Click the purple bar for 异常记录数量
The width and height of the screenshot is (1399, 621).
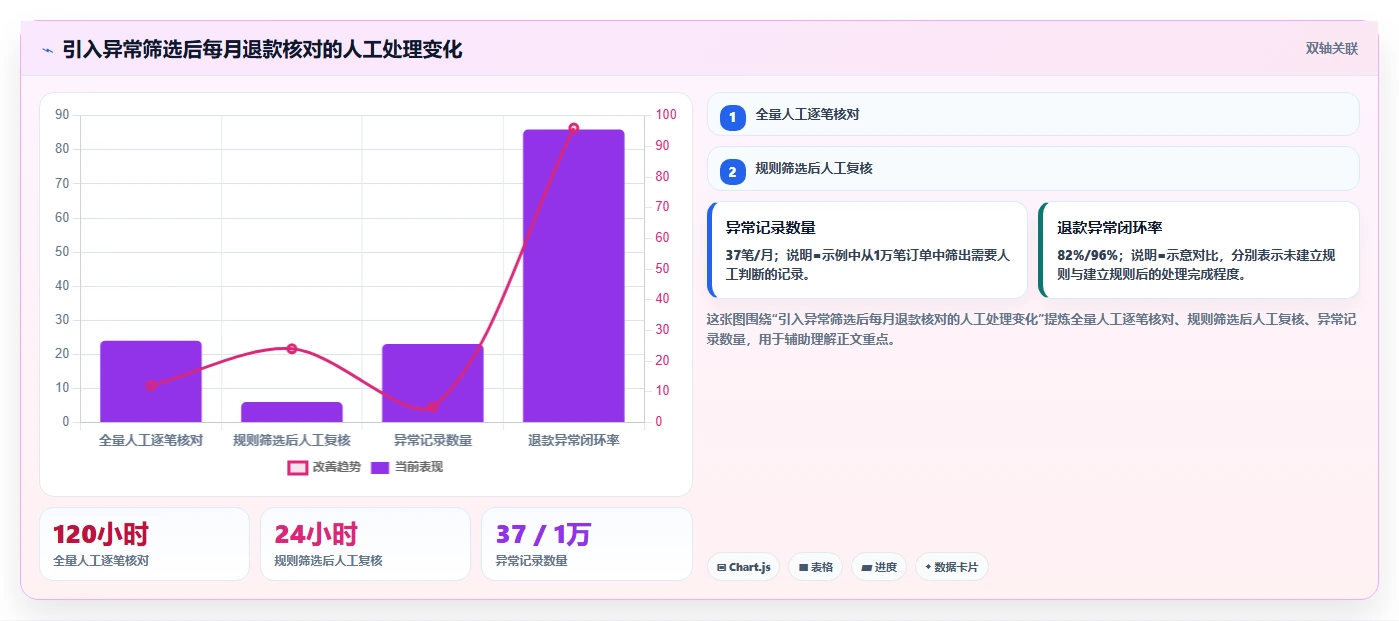point(433,383)
